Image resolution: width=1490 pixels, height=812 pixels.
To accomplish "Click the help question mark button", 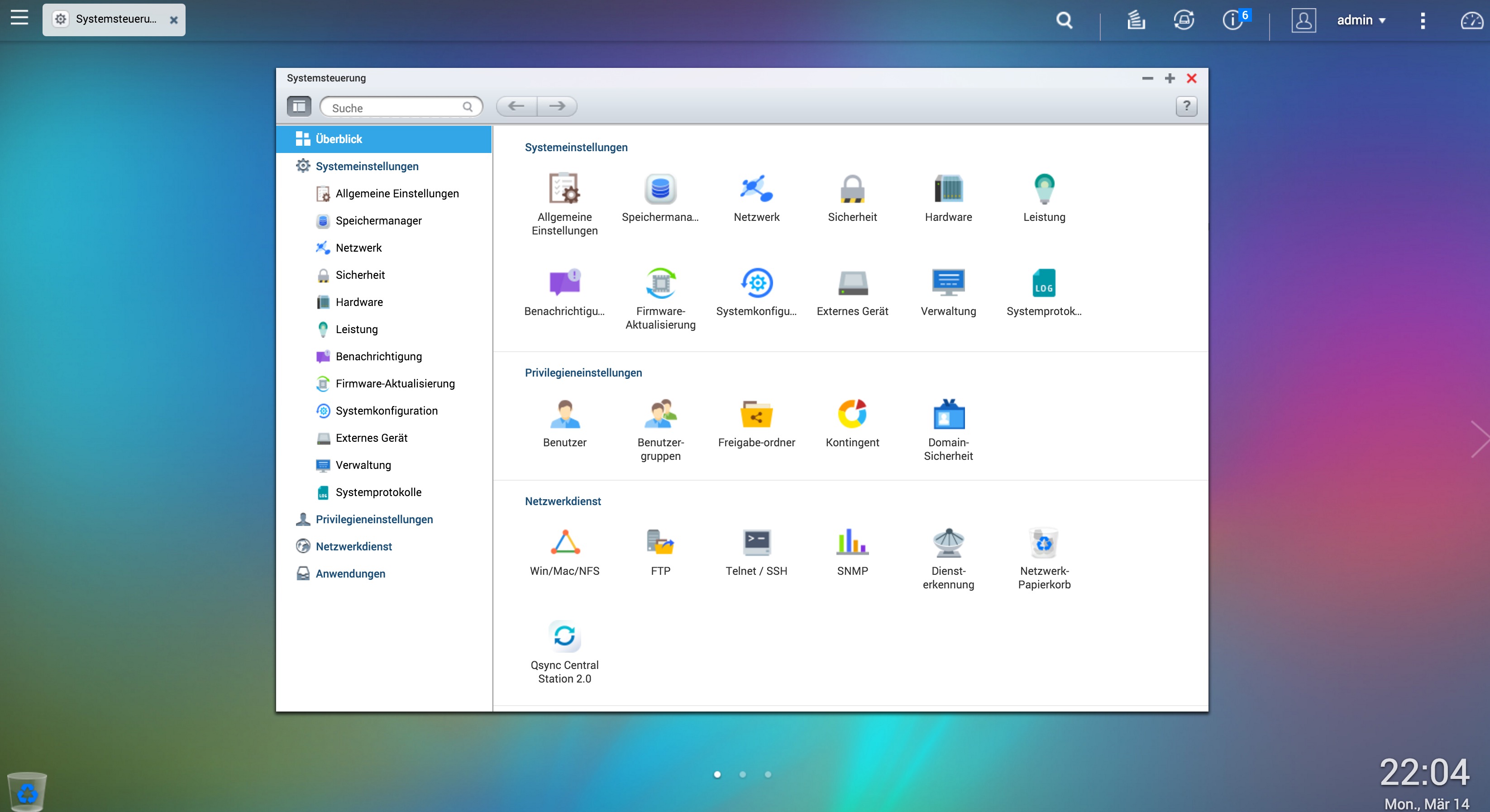I will pyautogui.click(x=1186, y=106).
